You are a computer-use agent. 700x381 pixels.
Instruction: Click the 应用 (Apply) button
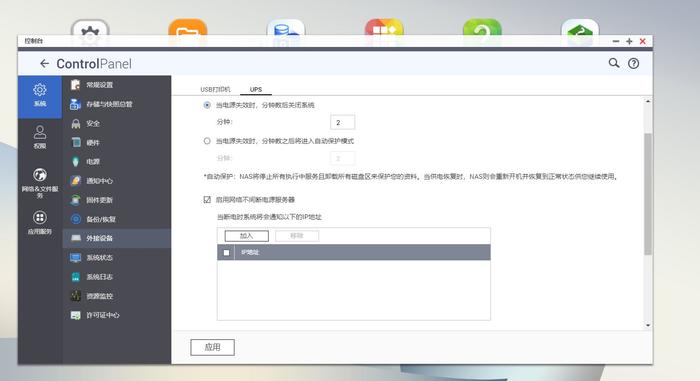212,348
